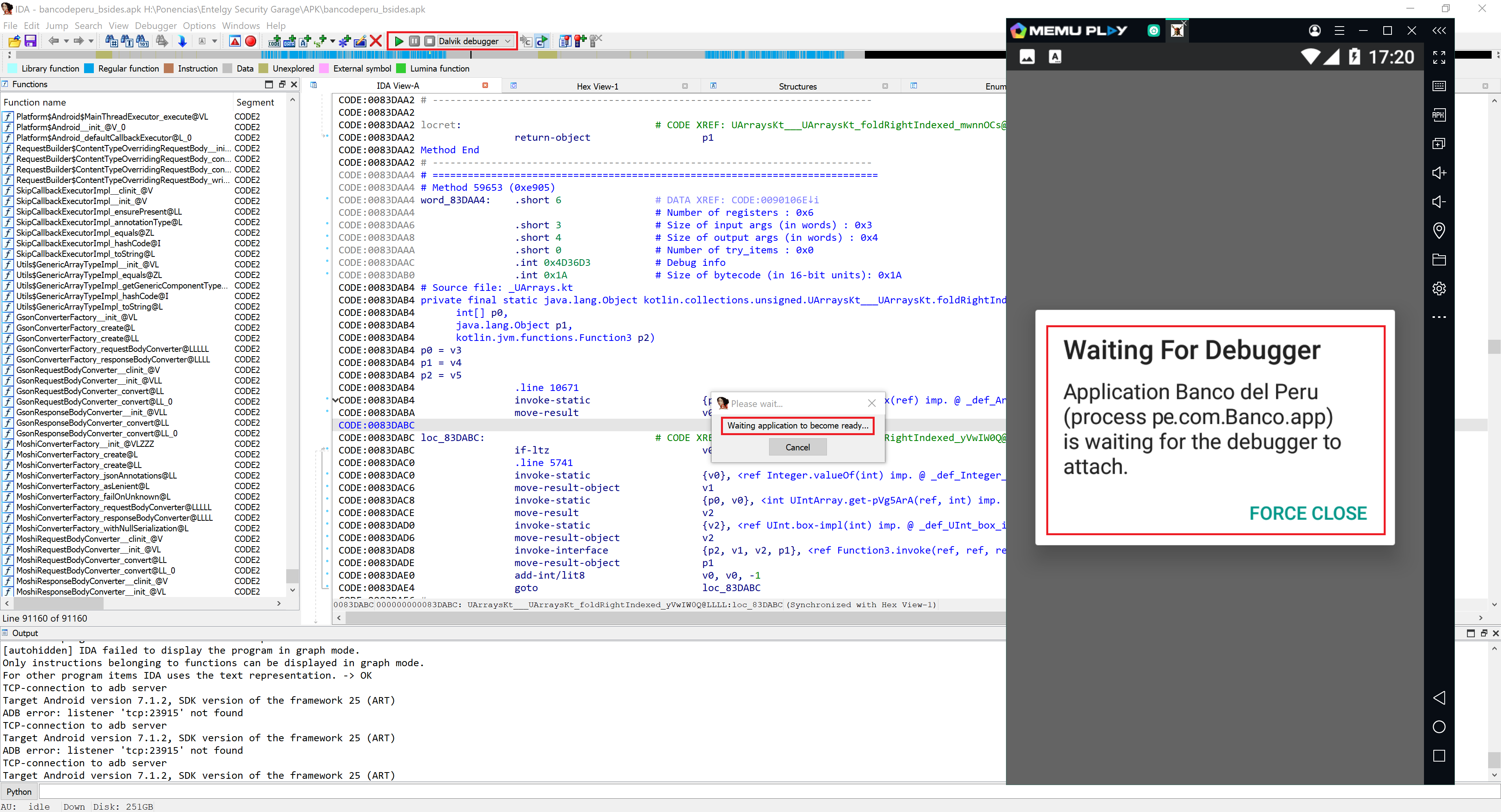Open the MEmu account profile icon
This screenshot has width=1501, height=812.
point(1314,30)
